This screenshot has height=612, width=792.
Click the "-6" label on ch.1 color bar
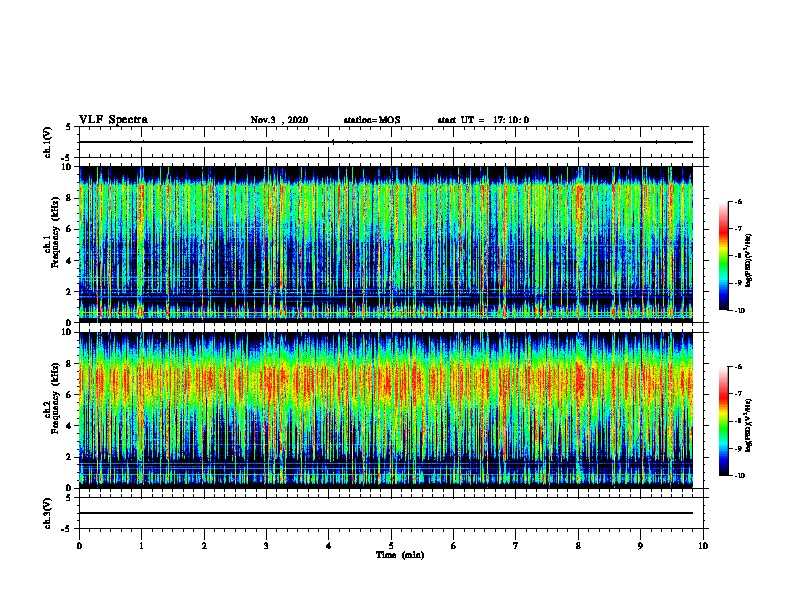738,201
